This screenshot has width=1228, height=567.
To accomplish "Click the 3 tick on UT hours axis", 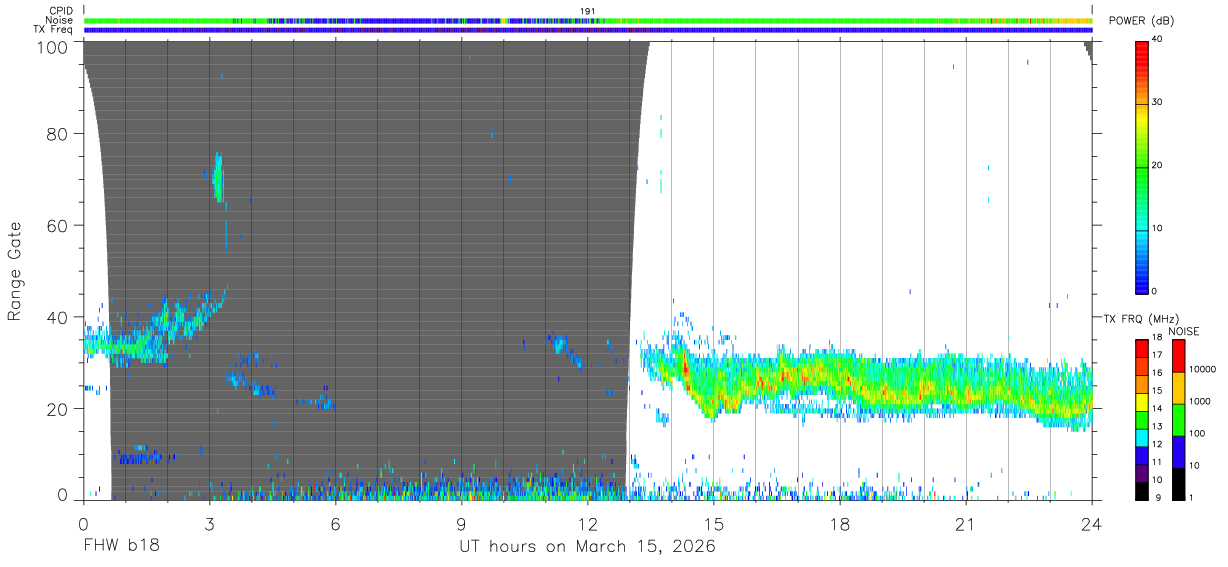I will click(x=209, y=523).
